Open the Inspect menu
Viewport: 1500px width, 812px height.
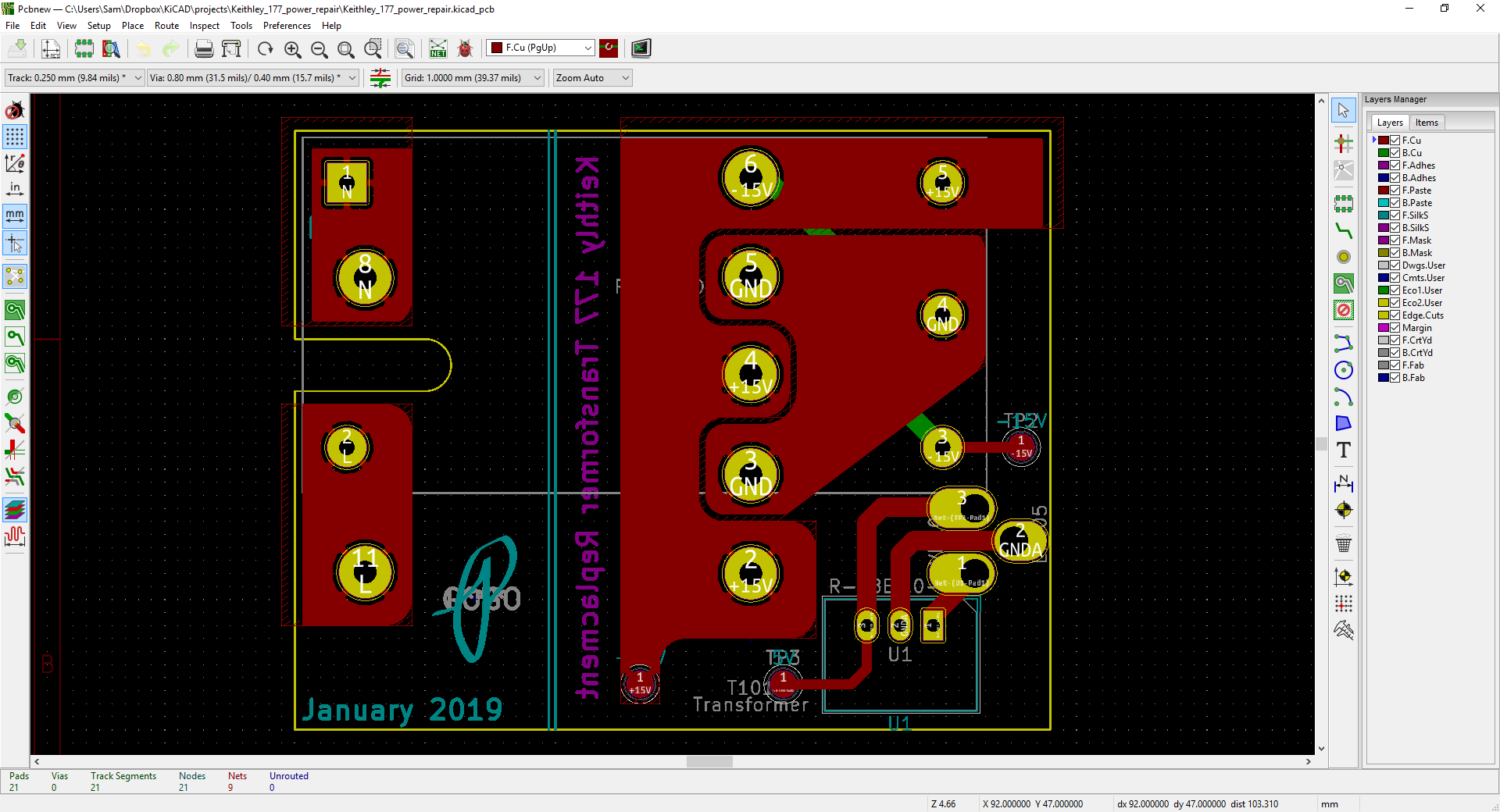tap(204, 26)
